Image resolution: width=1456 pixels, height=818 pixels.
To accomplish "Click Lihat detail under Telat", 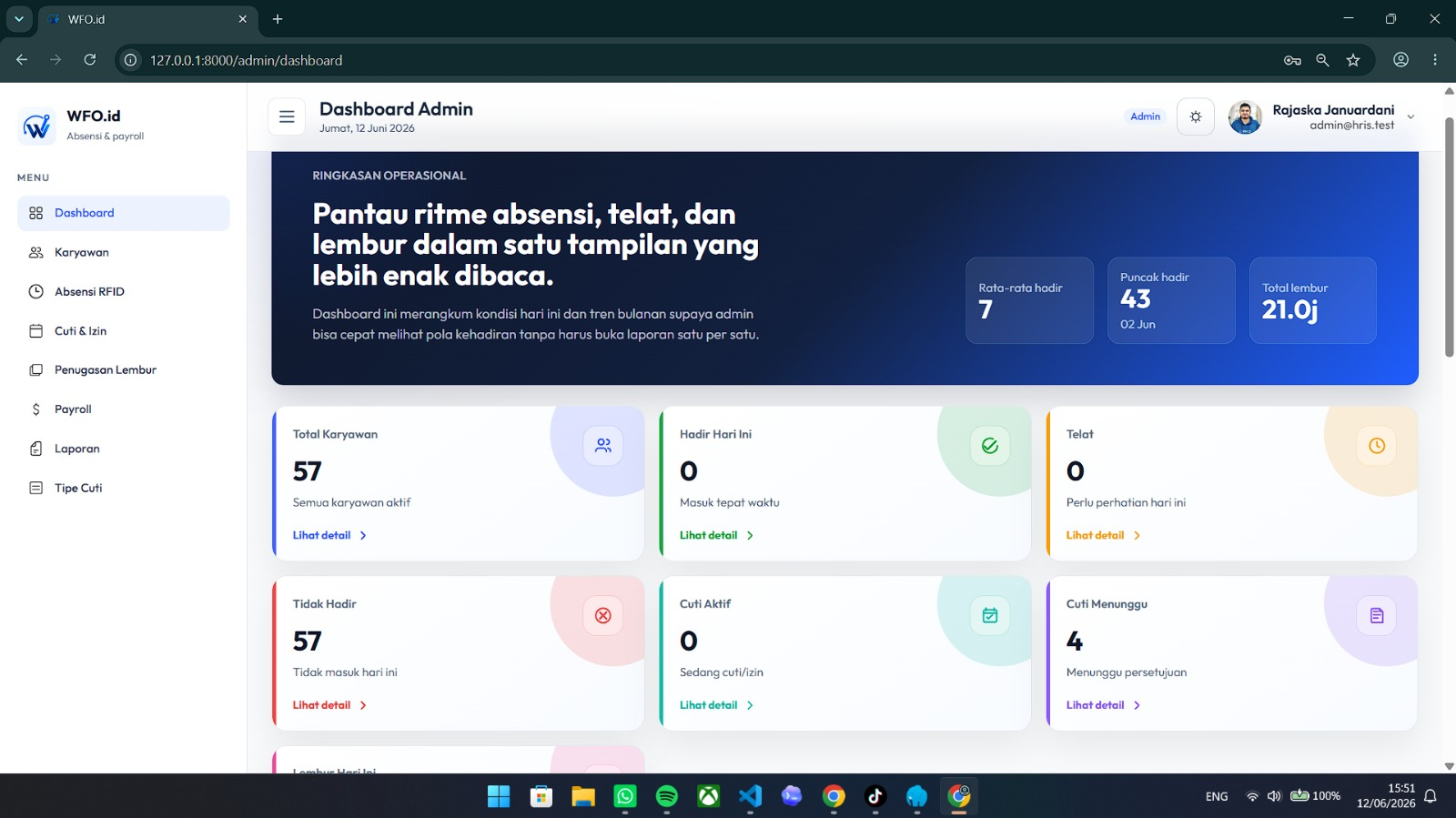I will click(x=1103, y=535).
